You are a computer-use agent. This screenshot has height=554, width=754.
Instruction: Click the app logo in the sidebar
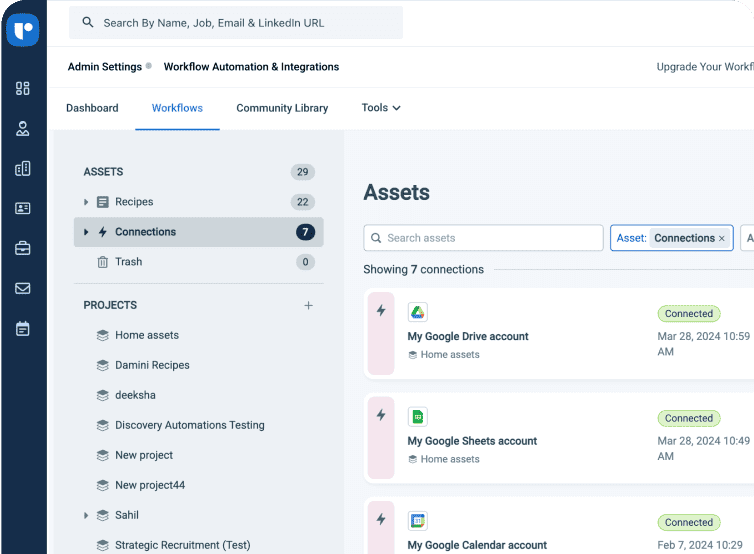[22, 30]
